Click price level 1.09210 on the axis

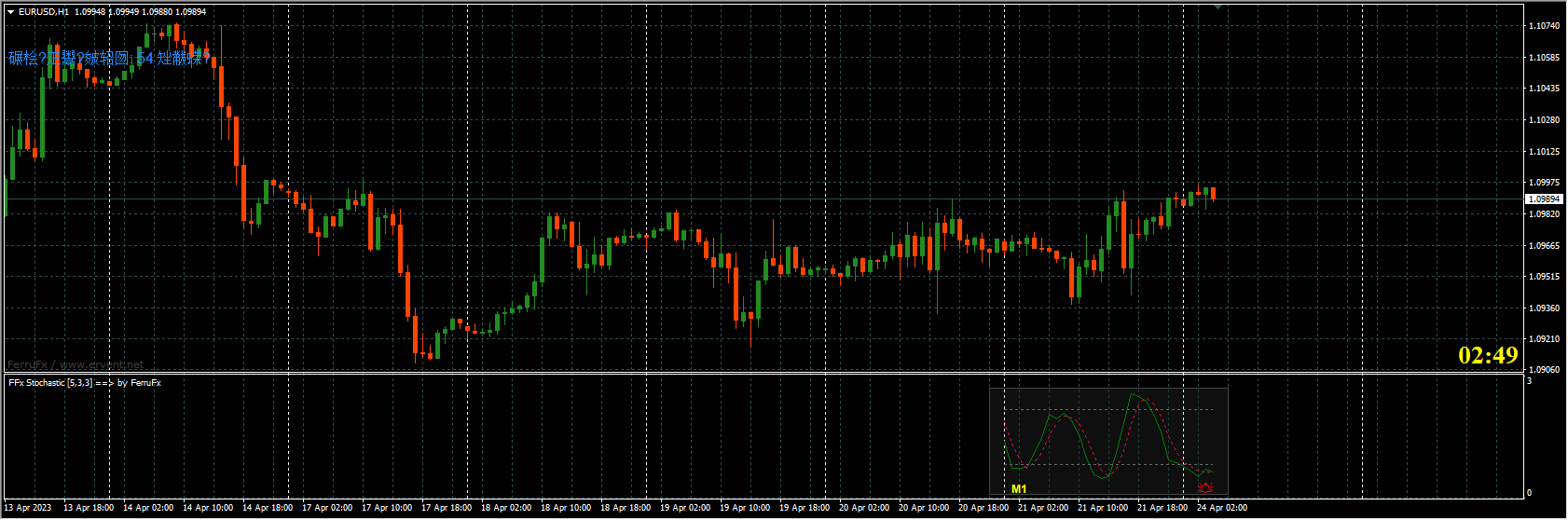pyautogui.click(x=1545, y=339)
